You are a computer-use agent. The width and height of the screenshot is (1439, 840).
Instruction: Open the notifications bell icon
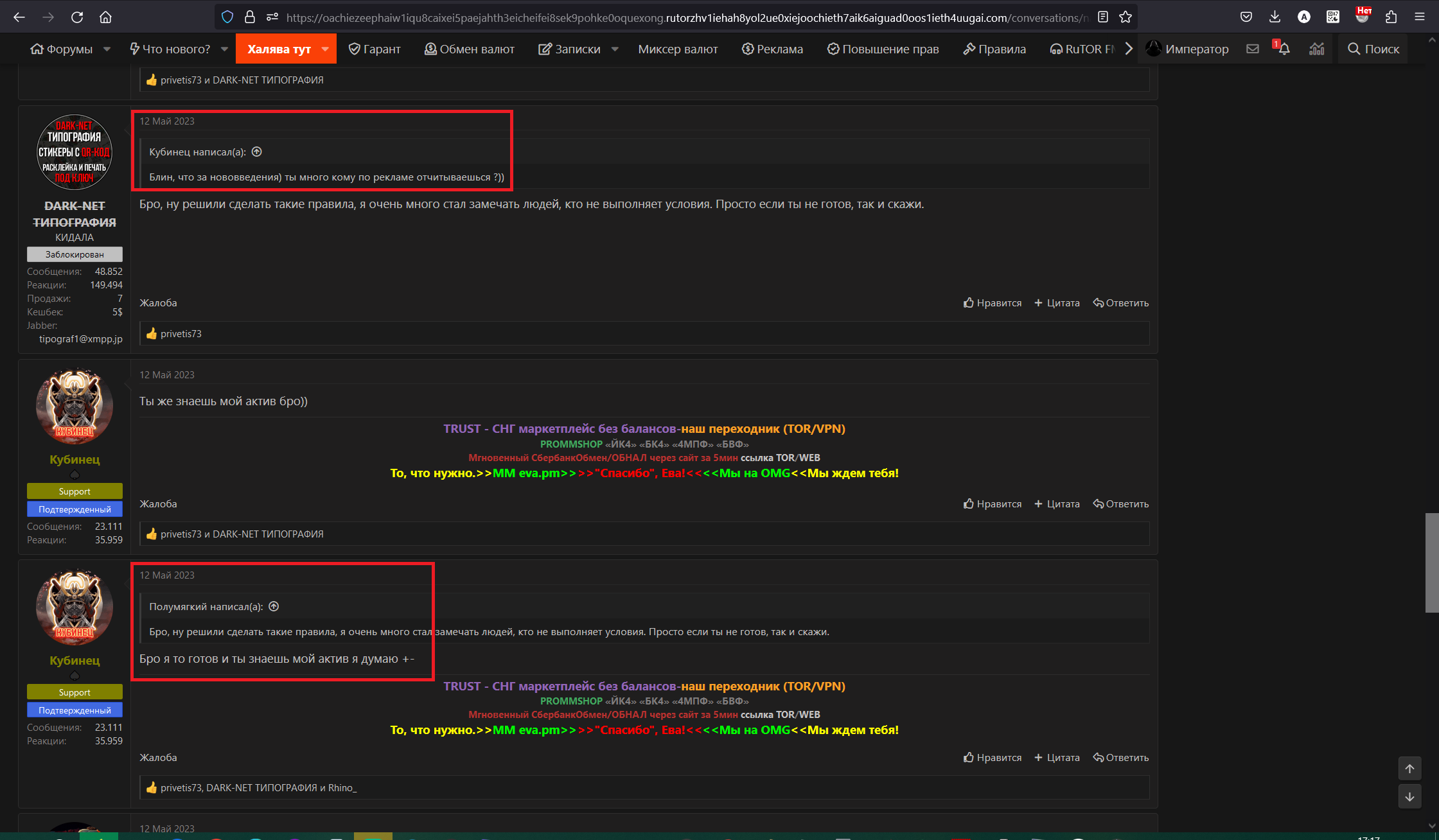(x=1284, y=49)
